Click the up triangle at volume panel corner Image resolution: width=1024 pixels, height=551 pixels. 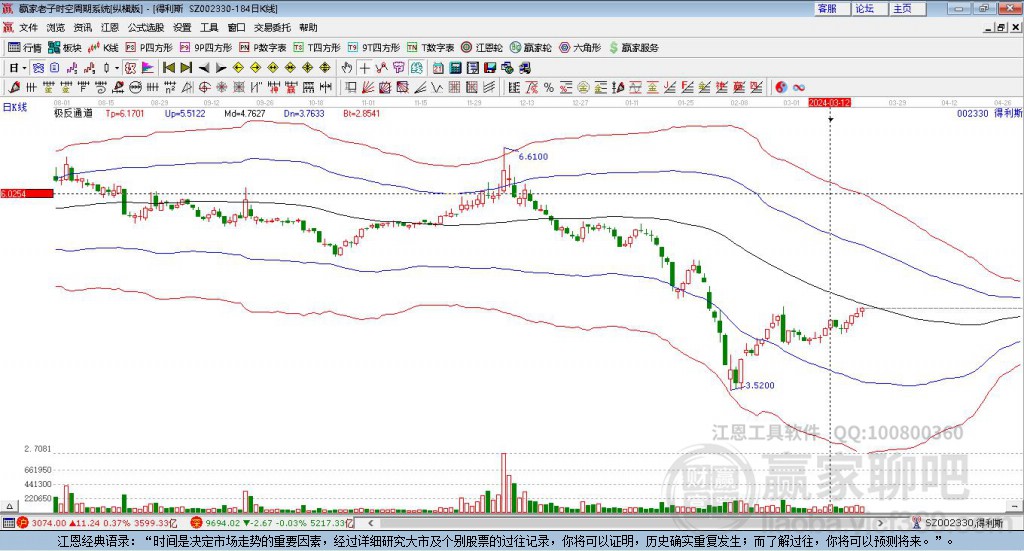point(9,506)
